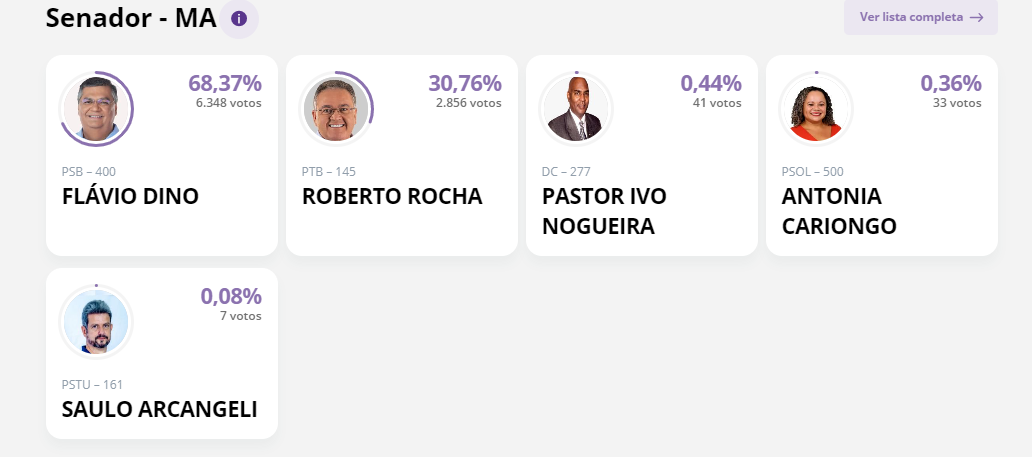Select the ANTONIA CARIONGO name
1032x457 pixels.
(x=839, y=211)
